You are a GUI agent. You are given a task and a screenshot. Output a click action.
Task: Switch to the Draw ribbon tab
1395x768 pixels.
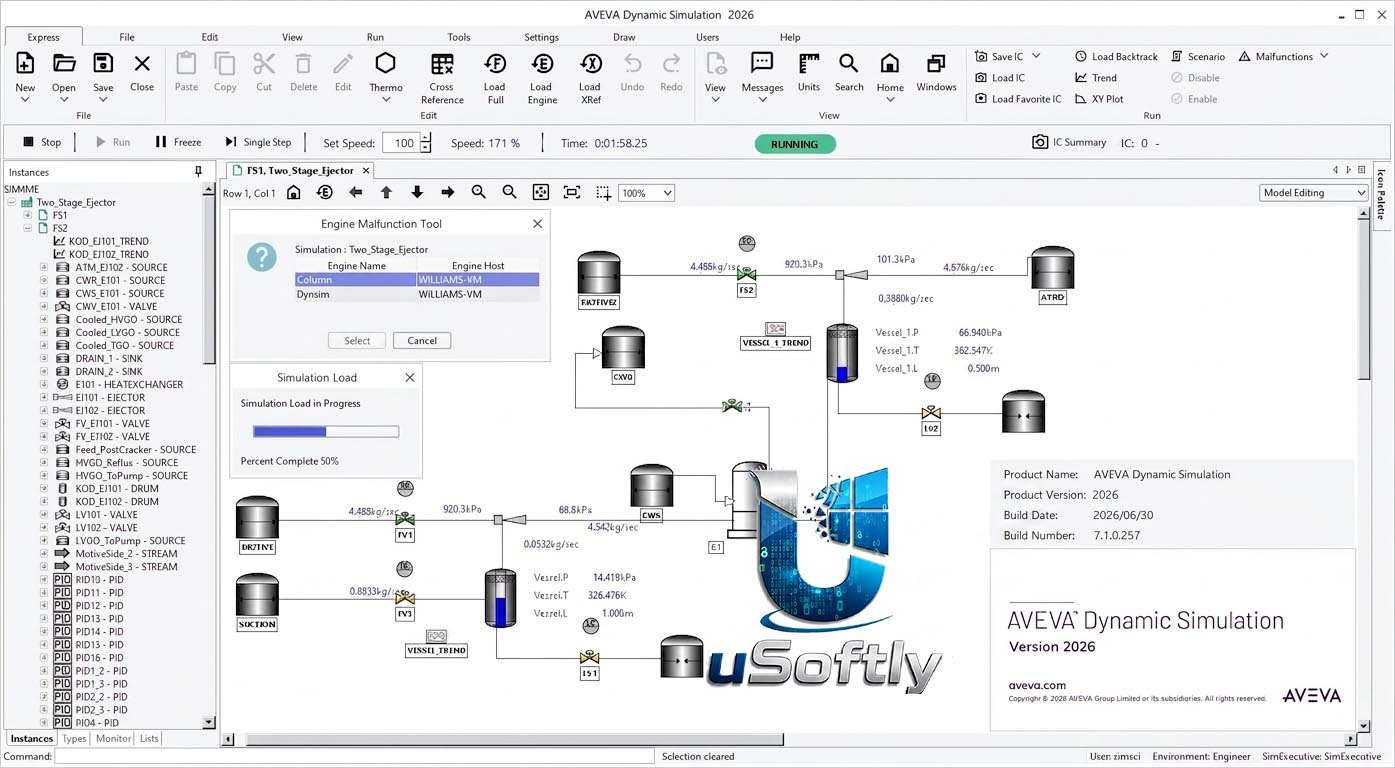click(x=624, y=37)
